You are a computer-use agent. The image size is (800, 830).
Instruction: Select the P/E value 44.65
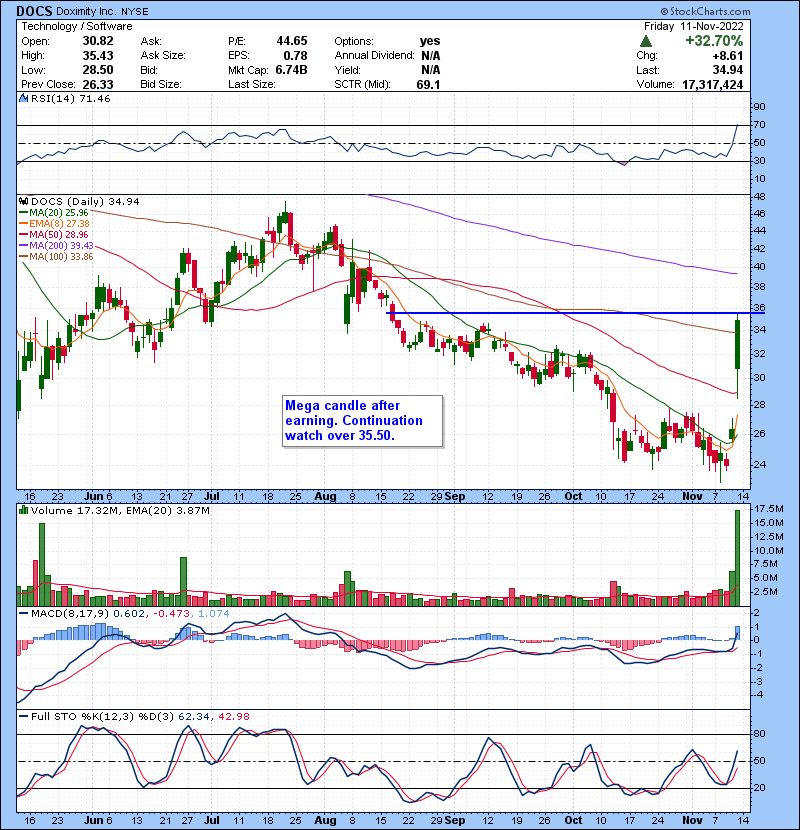292,41
